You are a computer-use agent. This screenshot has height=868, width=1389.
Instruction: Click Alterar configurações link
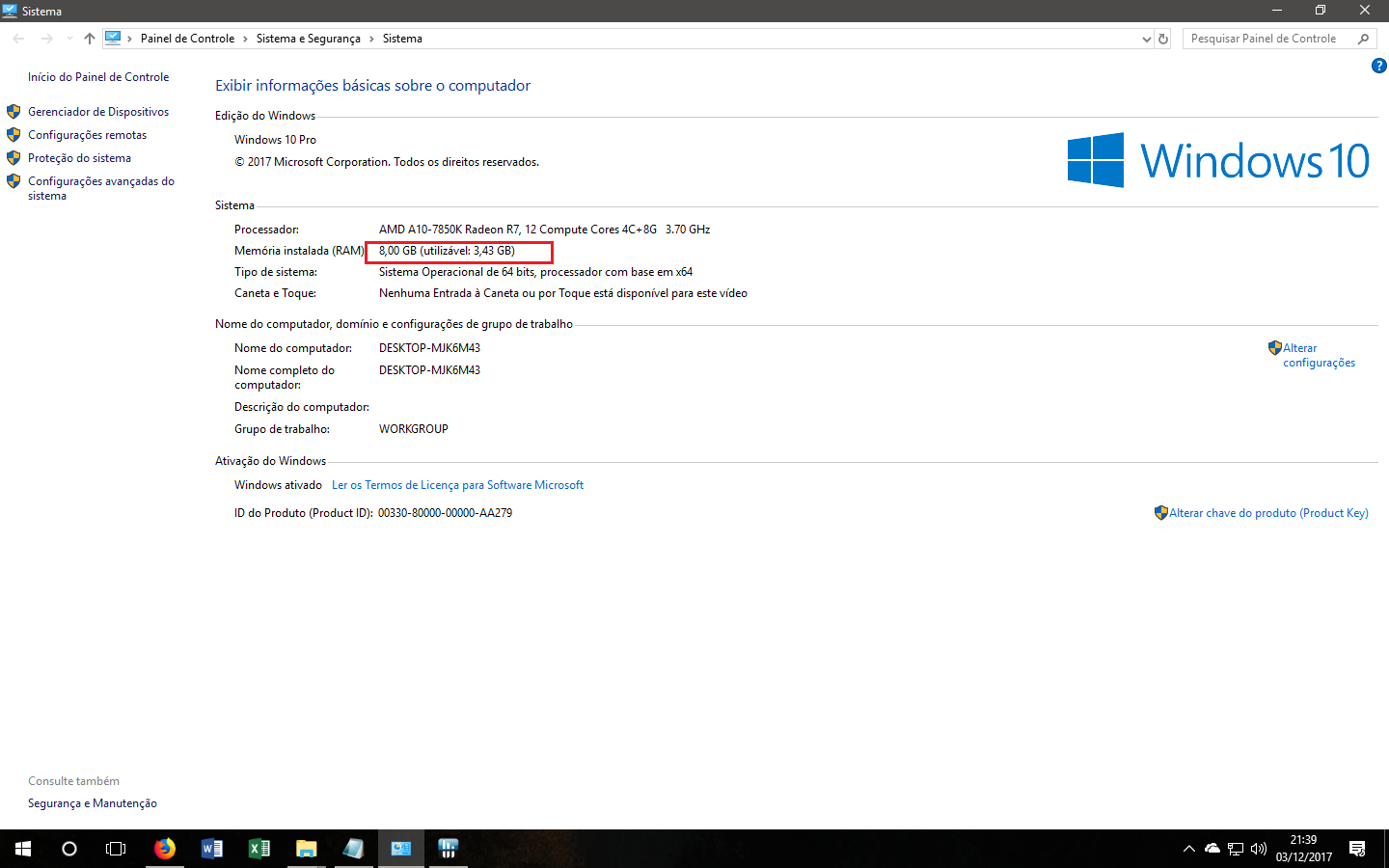(x=1319, y=355)
